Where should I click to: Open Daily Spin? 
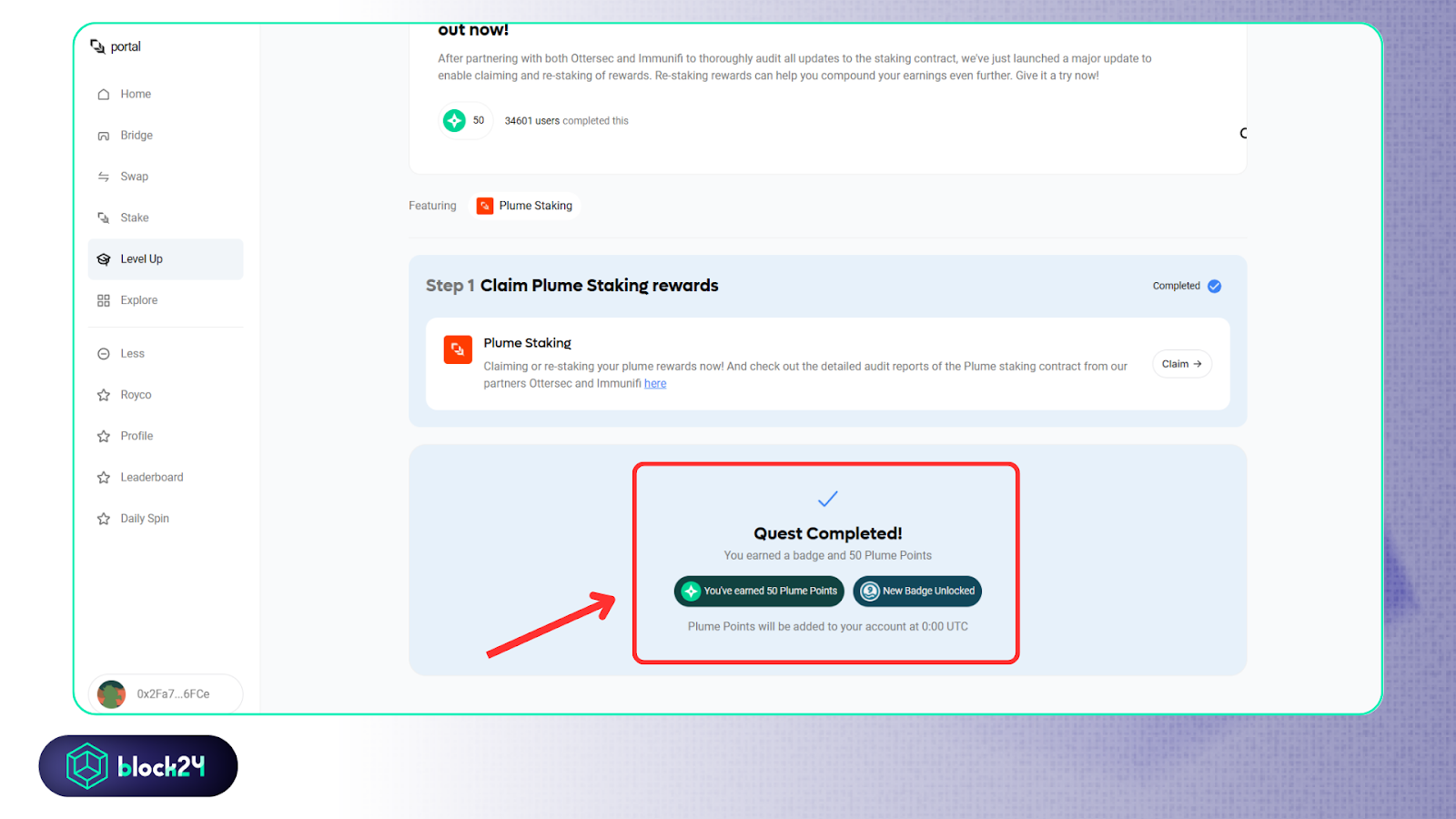(x=145, y=519)
